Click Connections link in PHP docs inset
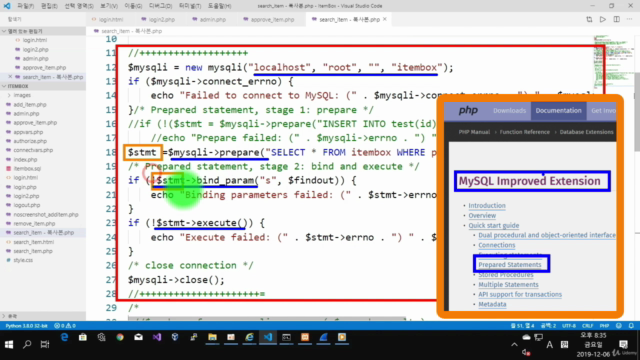Image resolution: width=640 pixels, height=360 pixels. 497,245
